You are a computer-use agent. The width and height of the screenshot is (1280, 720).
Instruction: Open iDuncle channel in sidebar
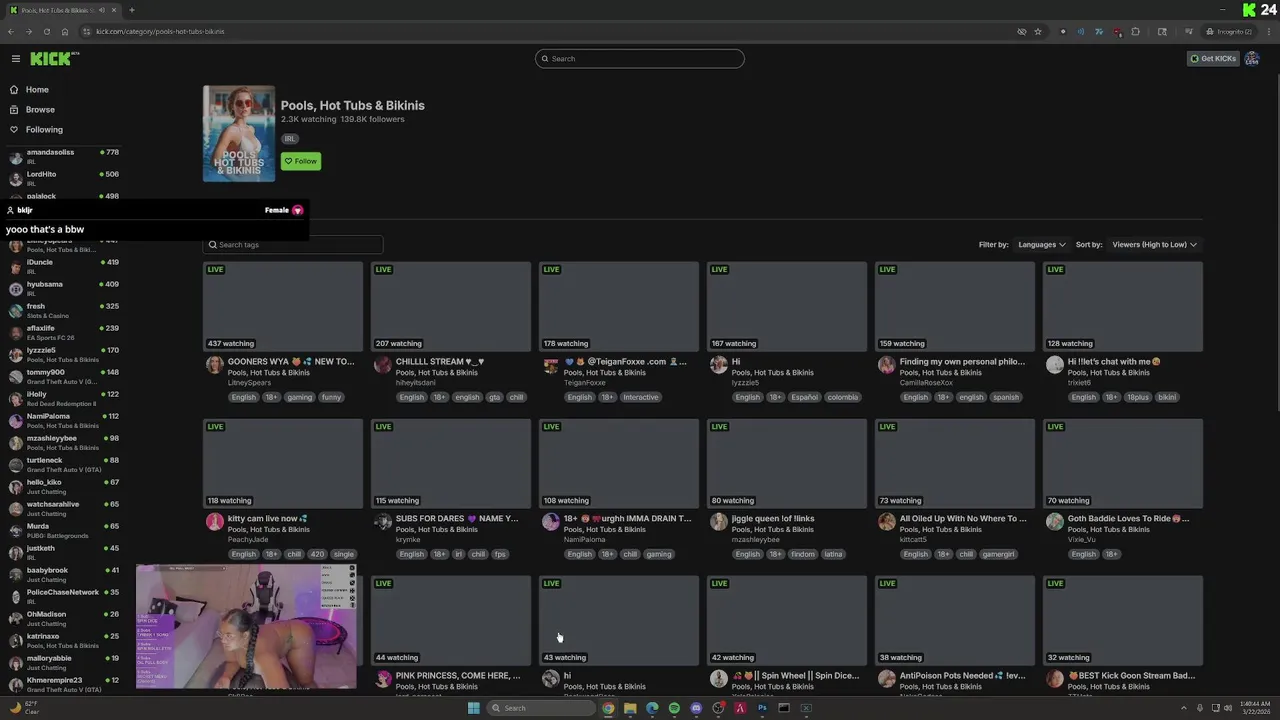click(x=64, y=266)
